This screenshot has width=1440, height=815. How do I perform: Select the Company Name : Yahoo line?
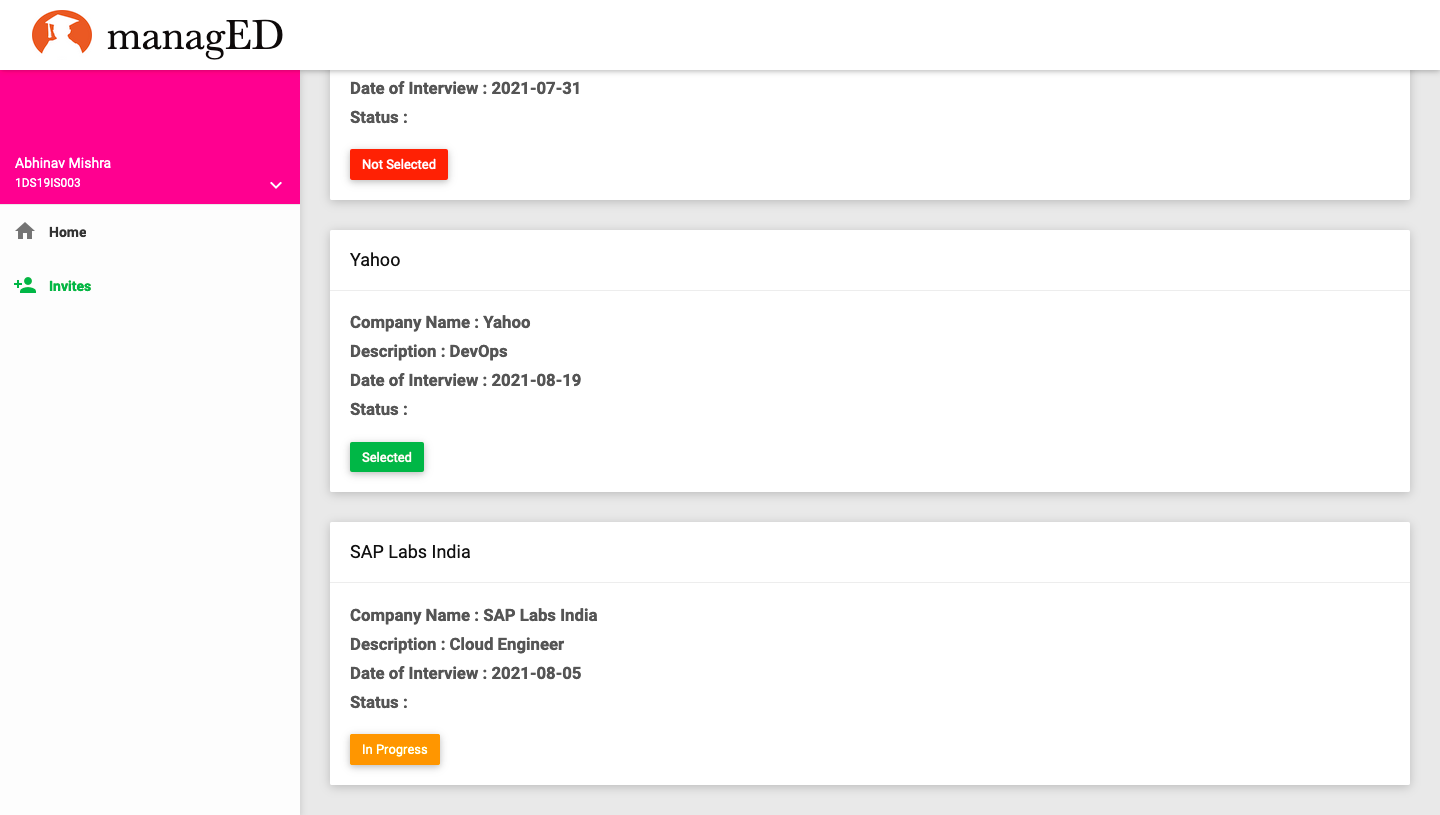click(x=440, y=322)
